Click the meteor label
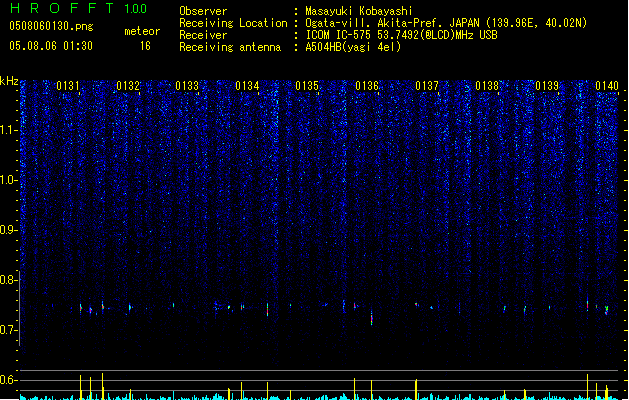This screenshot has height=400, width=629. click(x=142, y=31)
